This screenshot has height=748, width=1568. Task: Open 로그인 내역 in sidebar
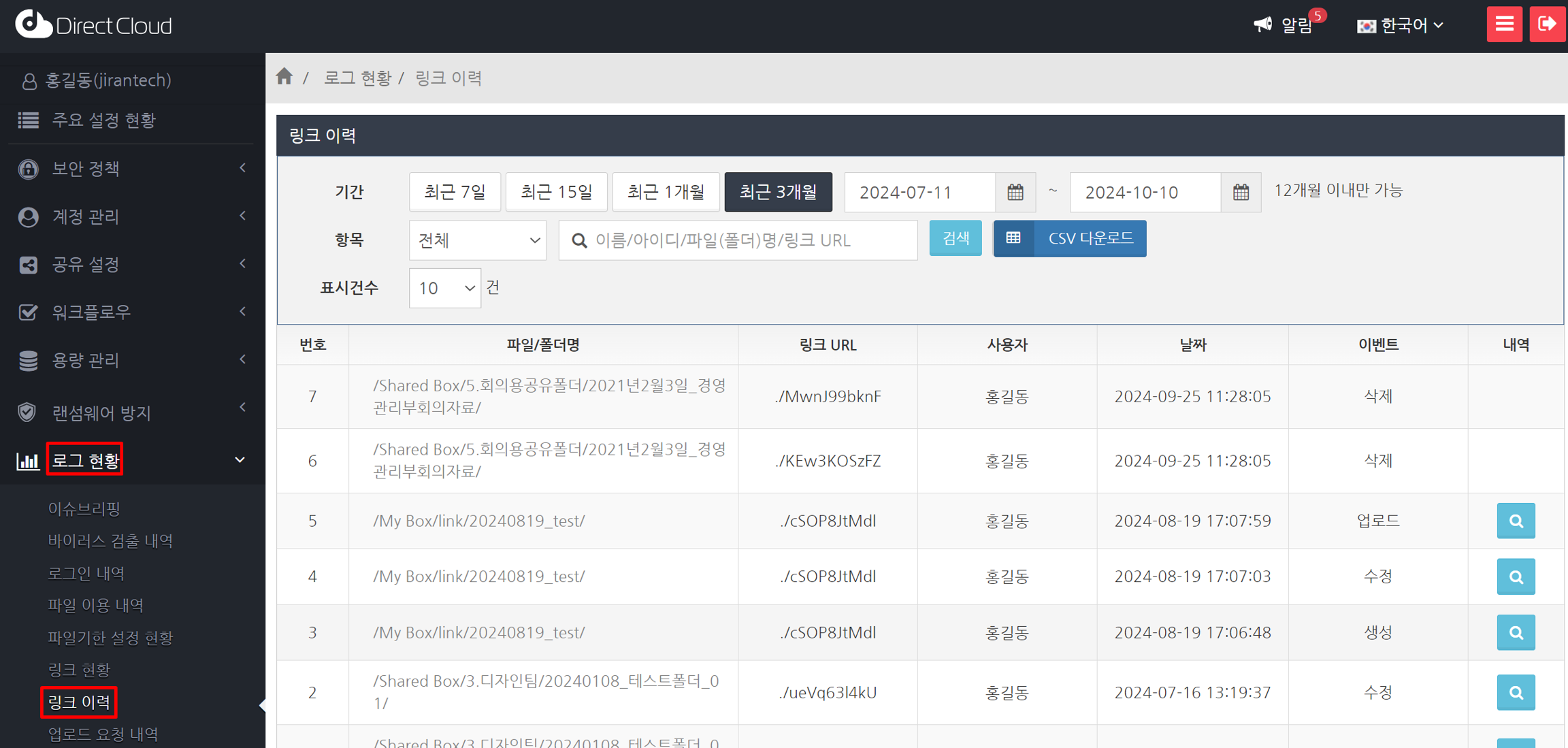(x=86, y=574)
